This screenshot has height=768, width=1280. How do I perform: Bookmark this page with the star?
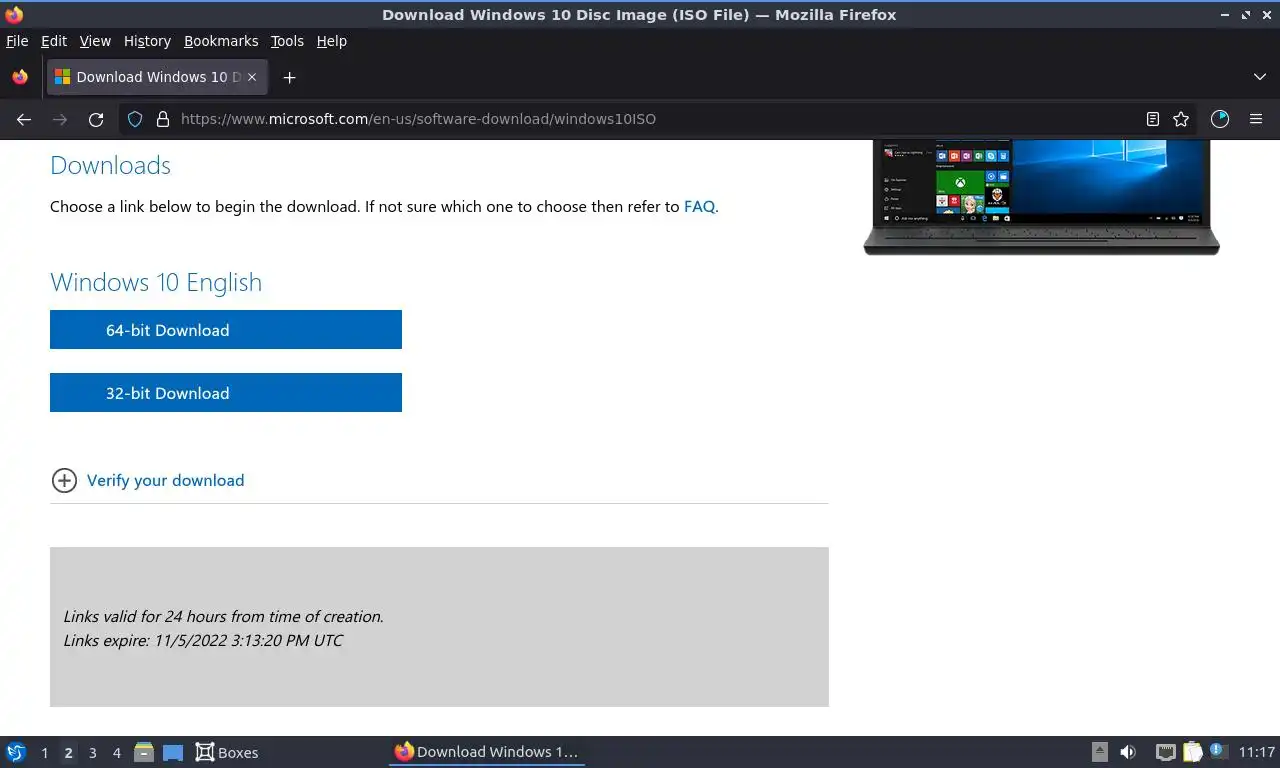pyautogui.click(x=1181, y=119)
